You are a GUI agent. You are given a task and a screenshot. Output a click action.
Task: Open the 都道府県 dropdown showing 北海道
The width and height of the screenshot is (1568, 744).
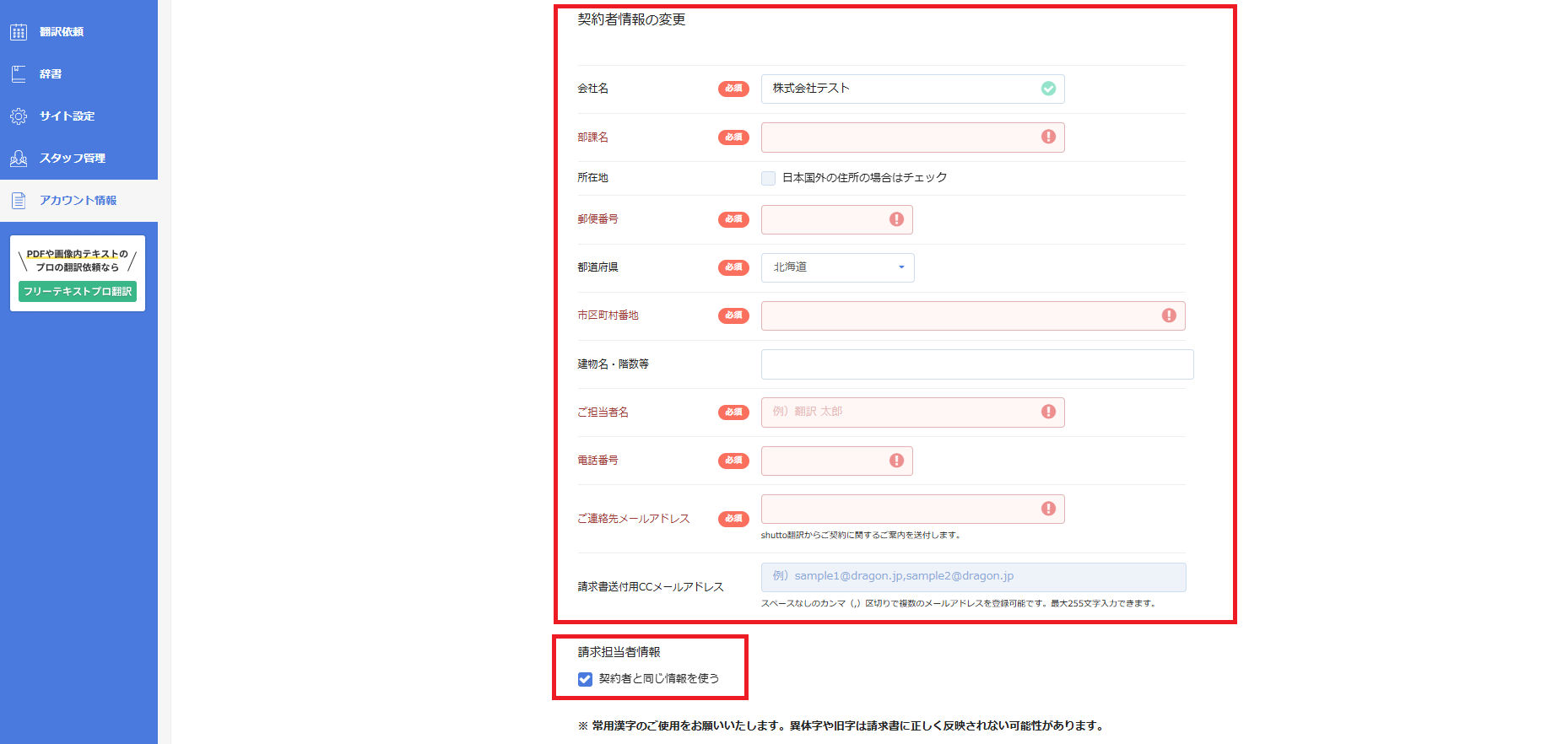click(x=837, y=267)
